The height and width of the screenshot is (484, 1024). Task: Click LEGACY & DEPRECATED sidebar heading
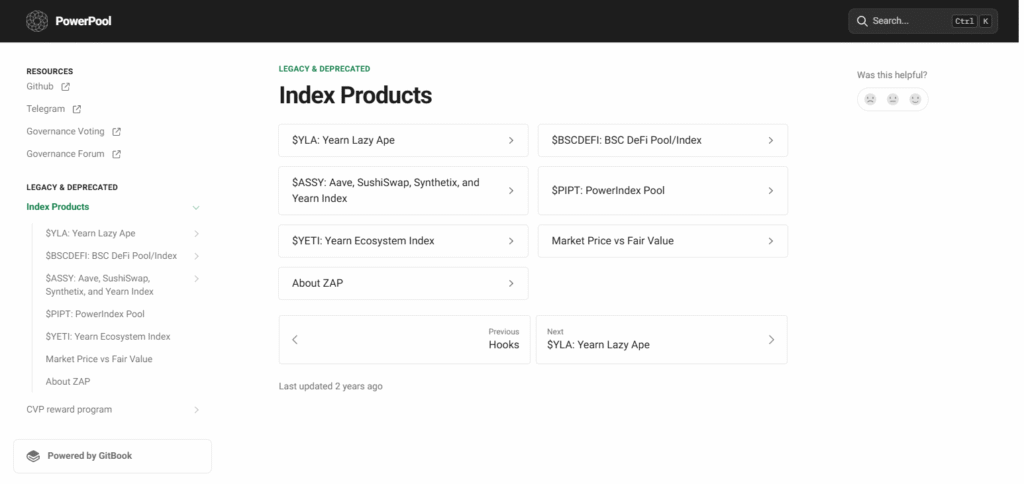tap(72, 187)
